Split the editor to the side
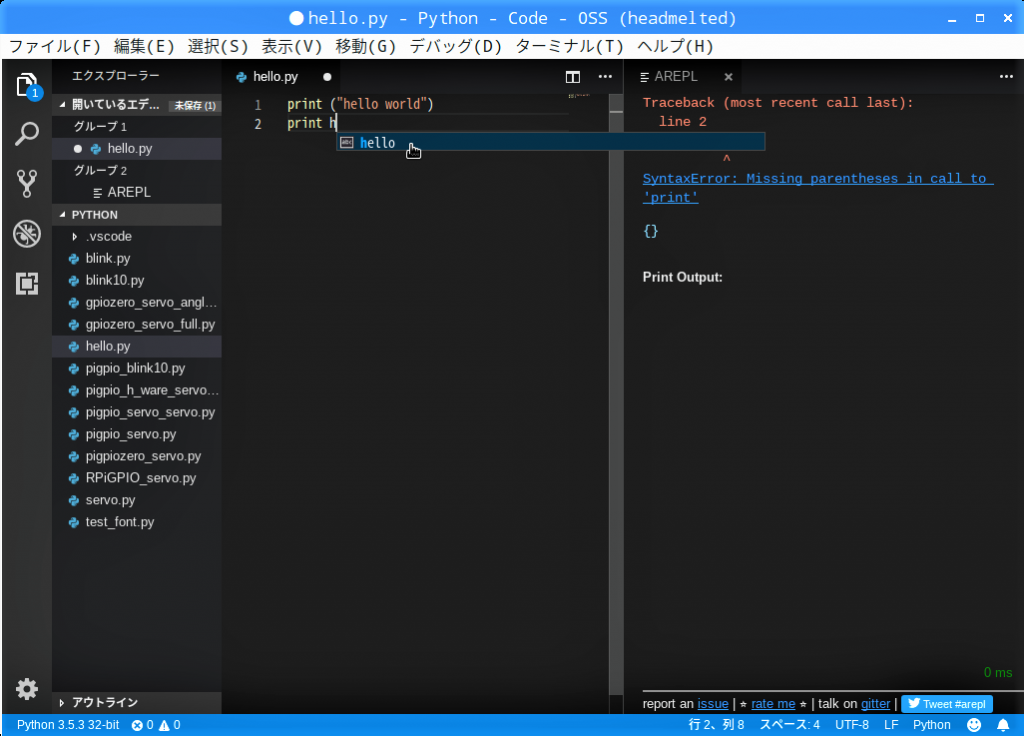Viewport: 1024px width, 736px height. point(573,77)
